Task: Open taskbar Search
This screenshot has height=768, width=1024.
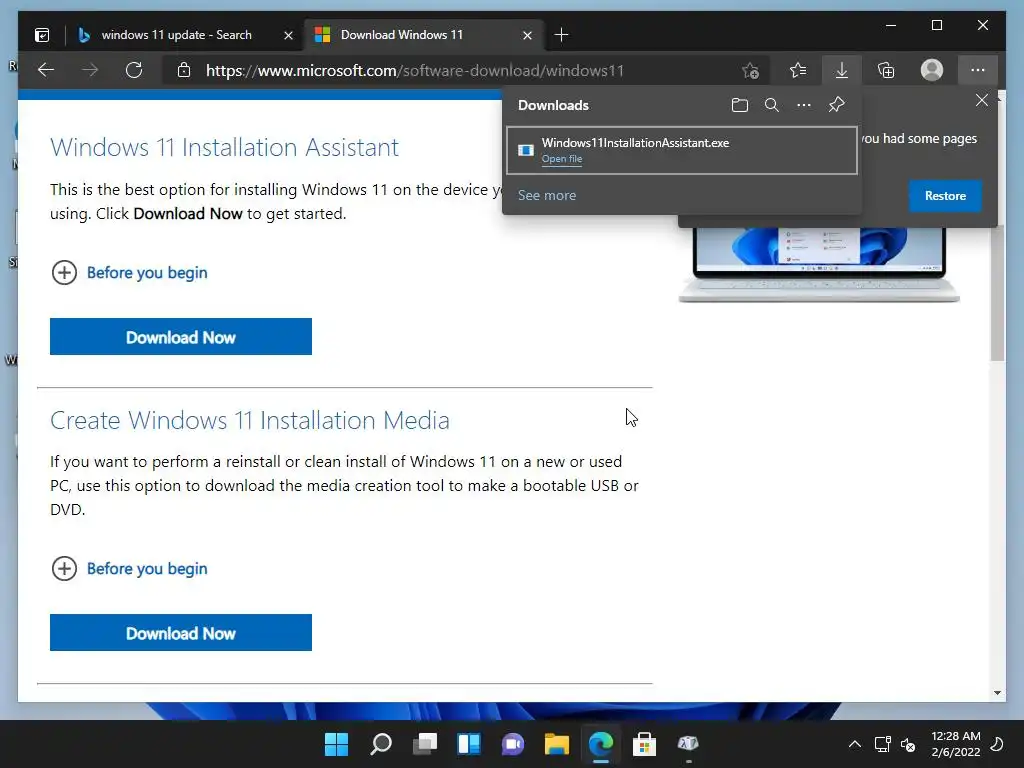Action: (381, 744)
